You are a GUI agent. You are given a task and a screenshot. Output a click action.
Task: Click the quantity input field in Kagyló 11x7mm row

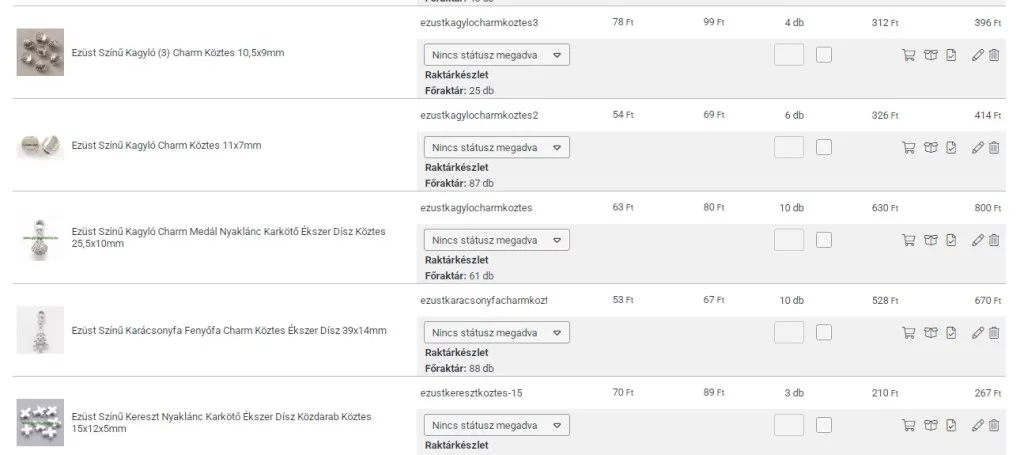click(x=789, y=148)
